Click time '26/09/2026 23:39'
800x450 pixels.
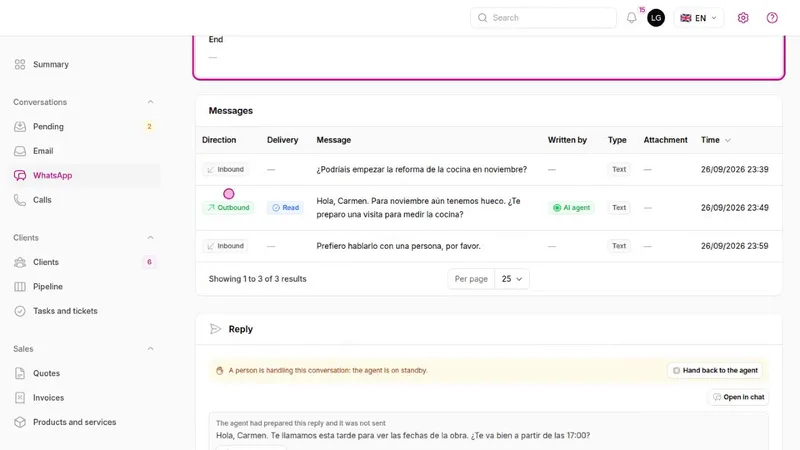(x=734, y=169)
